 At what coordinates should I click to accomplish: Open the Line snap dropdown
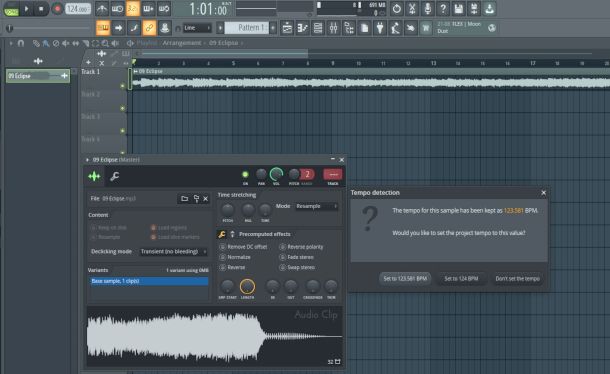[x=197, y=28]
